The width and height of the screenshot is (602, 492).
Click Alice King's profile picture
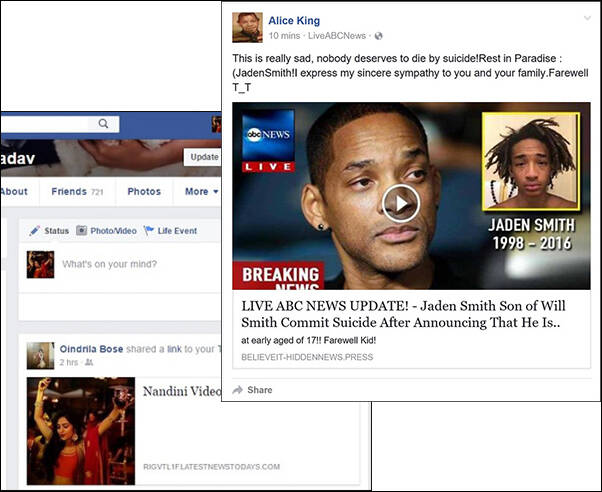[x=247, y=27]
